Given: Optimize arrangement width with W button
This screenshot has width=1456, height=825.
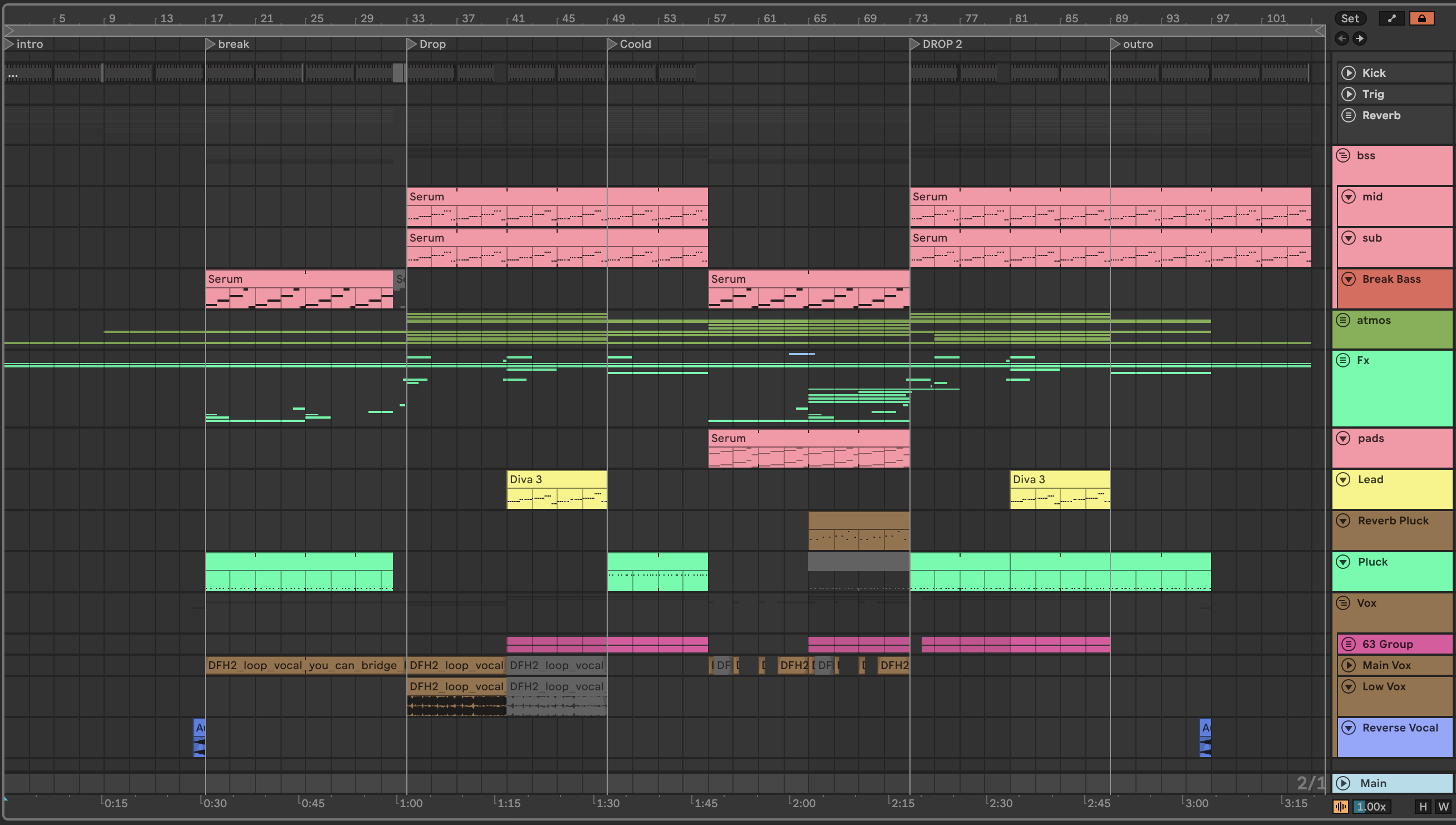Looking at the screenshot, I should pyautogui.click(x=1443, y=806).
